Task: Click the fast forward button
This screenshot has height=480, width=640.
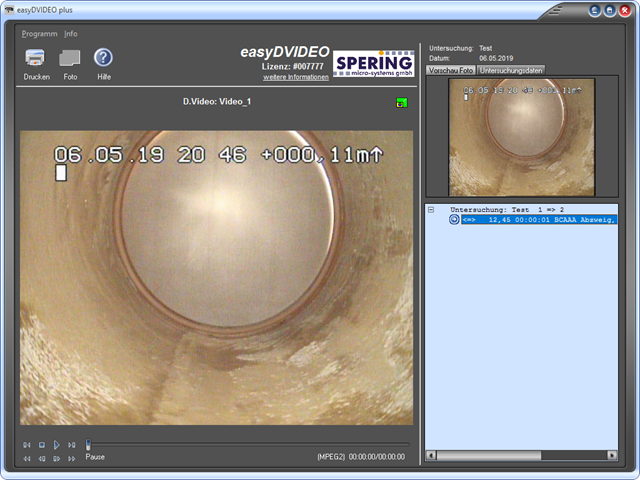Action: pos(72,458)
